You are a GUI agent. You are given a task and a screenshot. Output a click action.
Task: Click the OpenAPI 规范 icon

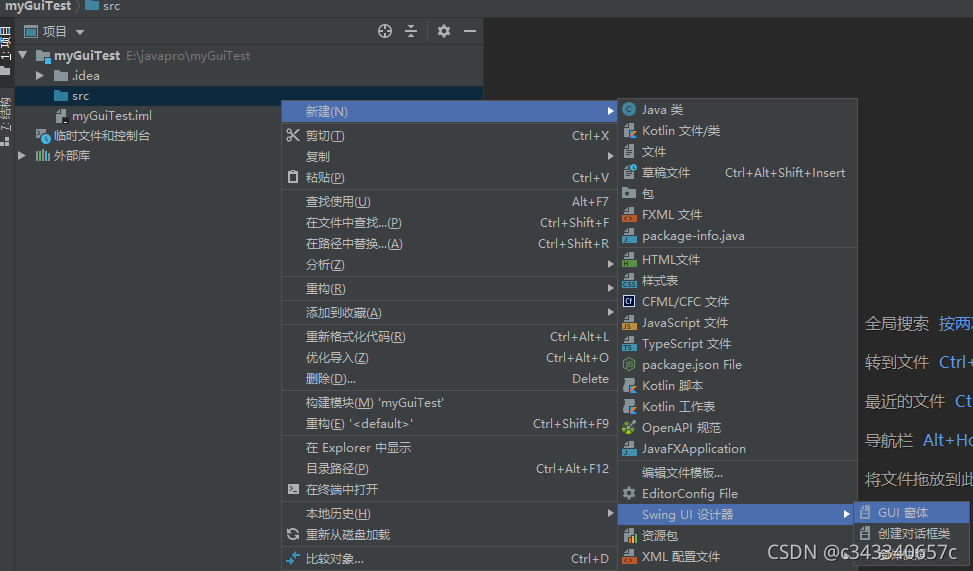tap(629, 428)
